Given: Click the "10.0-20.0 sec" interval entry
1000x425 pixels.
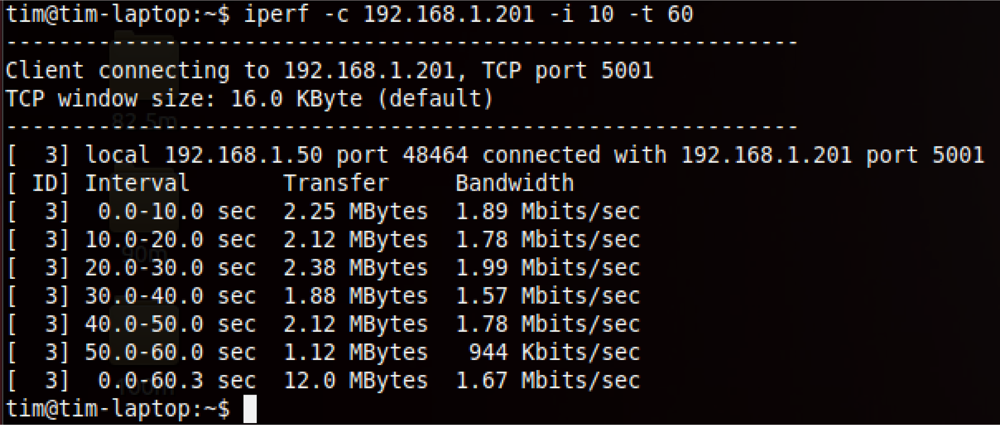Looking at the screenshot, I should click(170, 240).
